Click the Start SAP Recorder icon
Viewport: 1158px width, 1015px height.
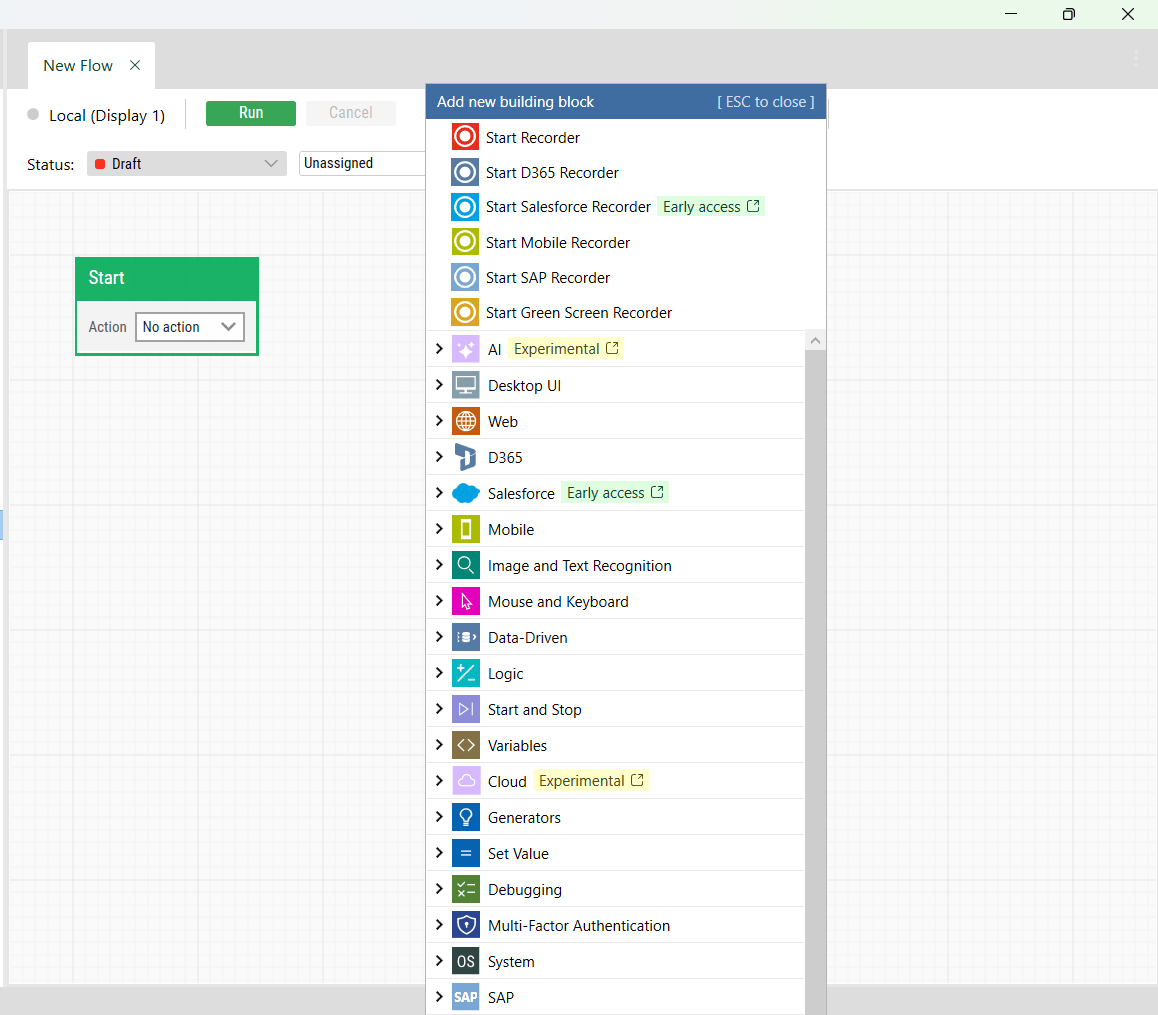[x=464, y=277]
